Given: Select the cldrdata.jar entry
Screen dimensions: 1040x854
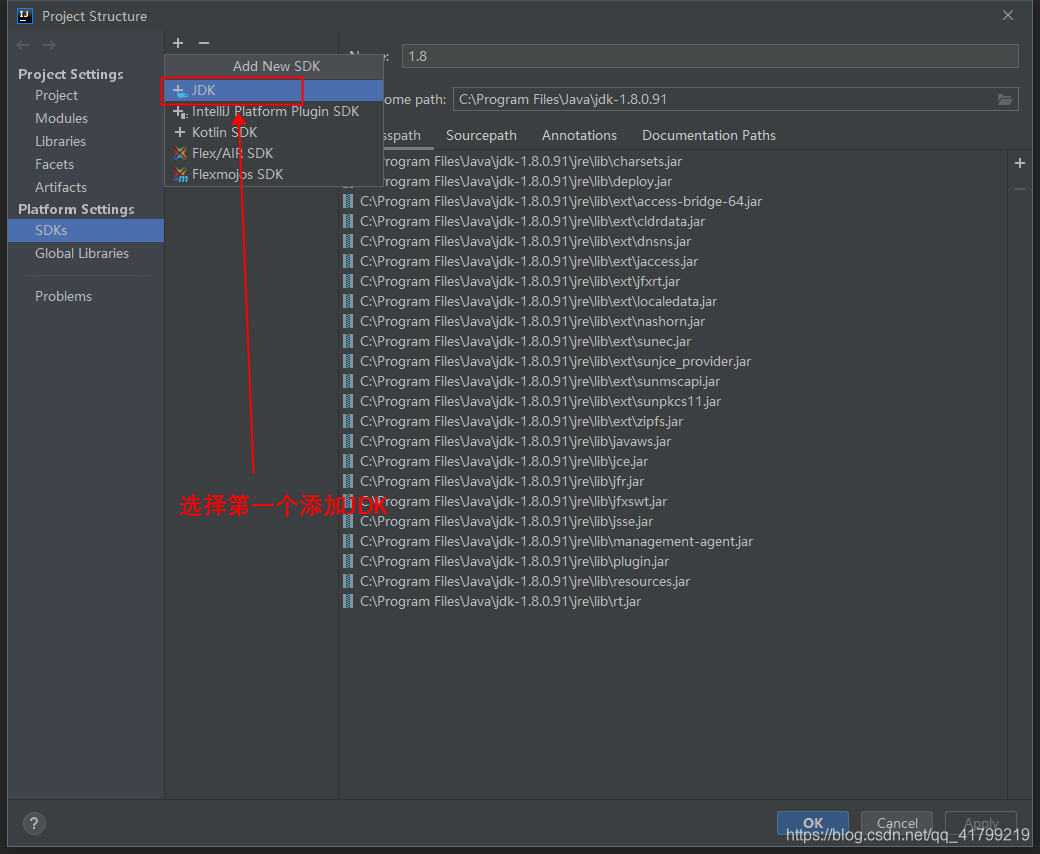Looking at the screenshot, I should (x=673, y=221).
